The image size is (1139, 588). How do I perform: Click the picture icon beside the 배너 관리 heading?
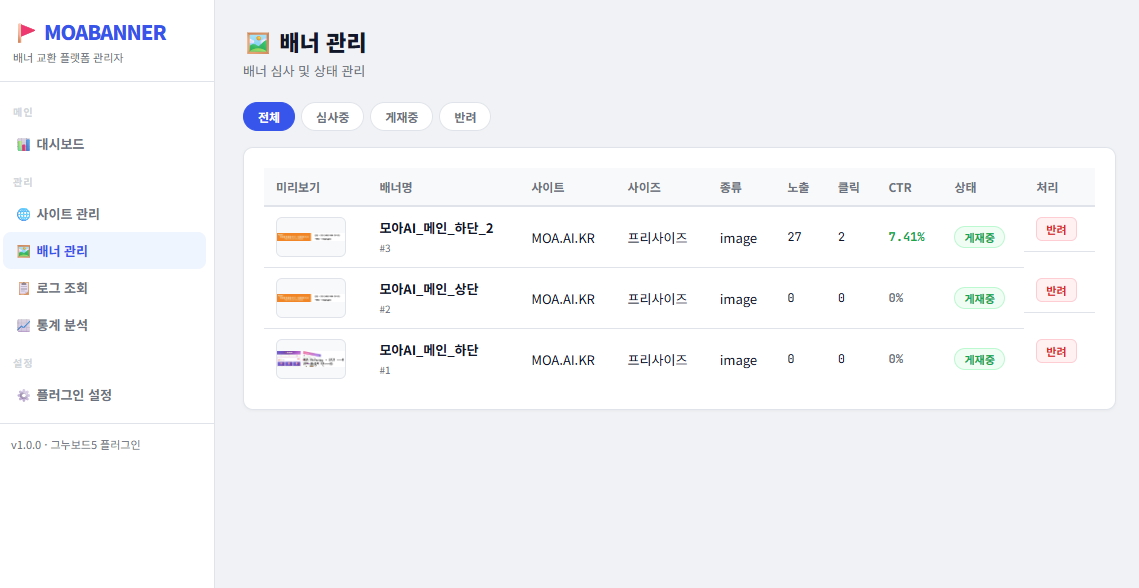tap(258, 43)
